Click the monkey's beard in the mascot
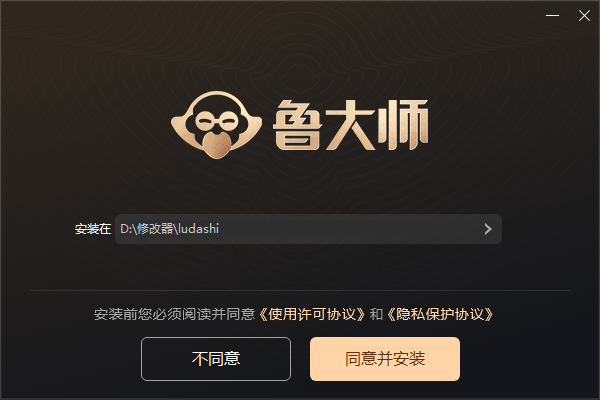 pyautogui.click(x=217, y=145)
